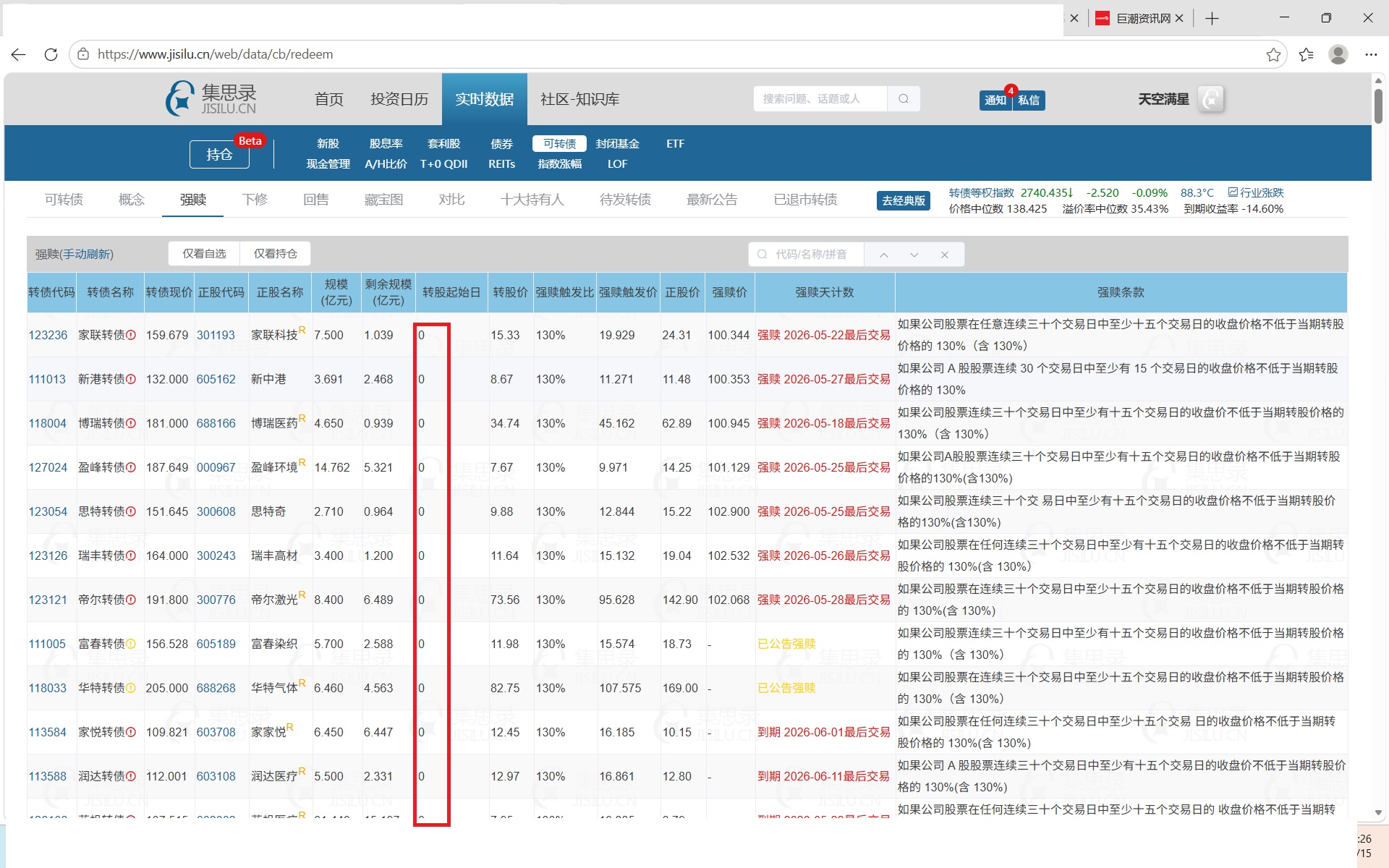Open the 实时数据 menu
1389x868 pixels.
pyautogui.click(x=485, y=99)
